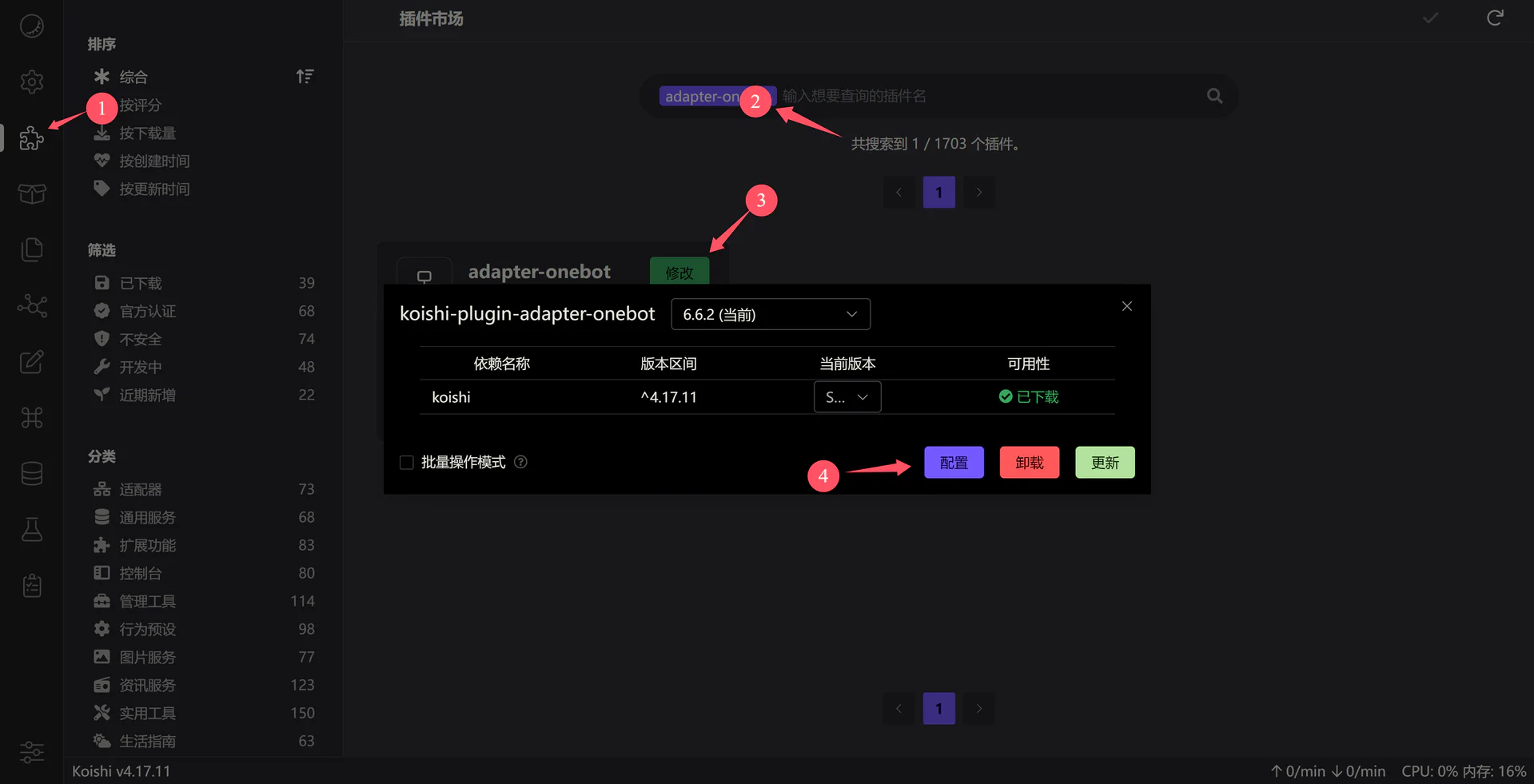This screenshot has width=1534, height=784.
Task: Sort by 按创建时间
Action: (154, 161)
